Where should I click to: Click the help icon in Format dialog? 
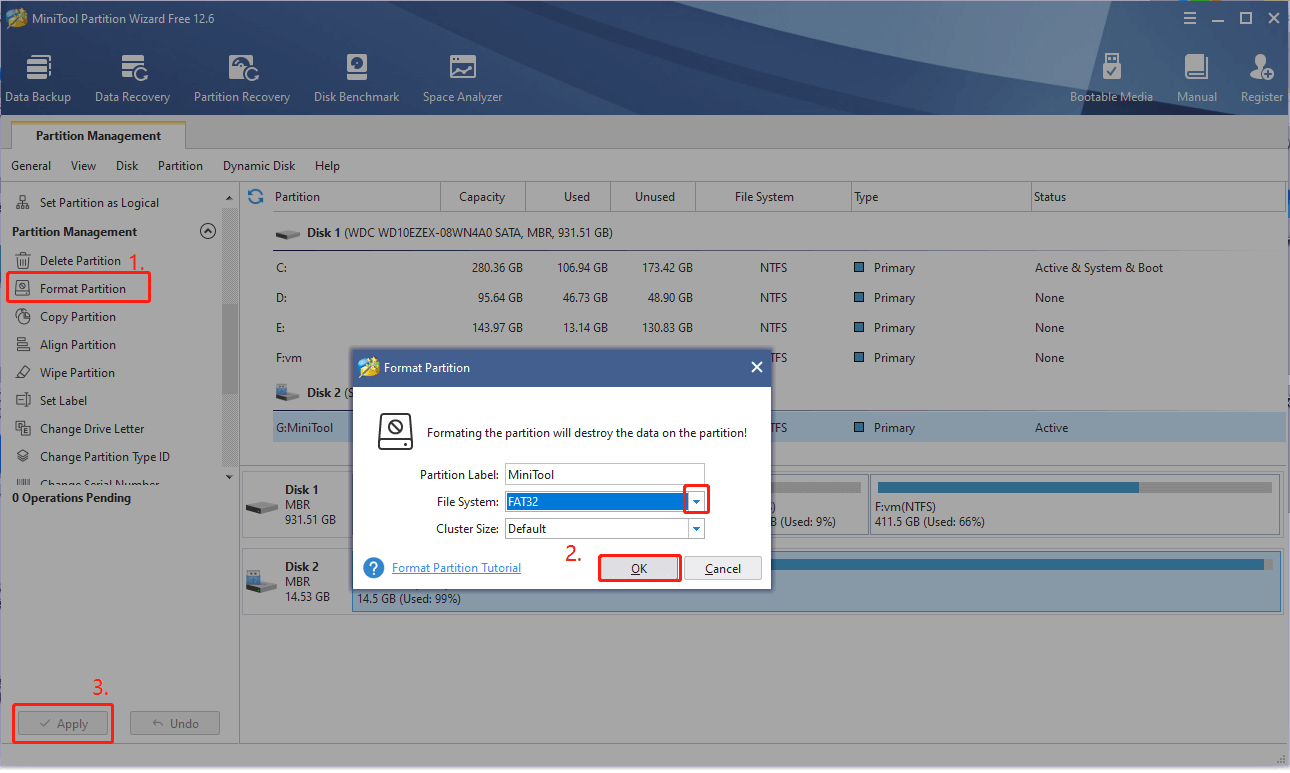click(374, 568)
